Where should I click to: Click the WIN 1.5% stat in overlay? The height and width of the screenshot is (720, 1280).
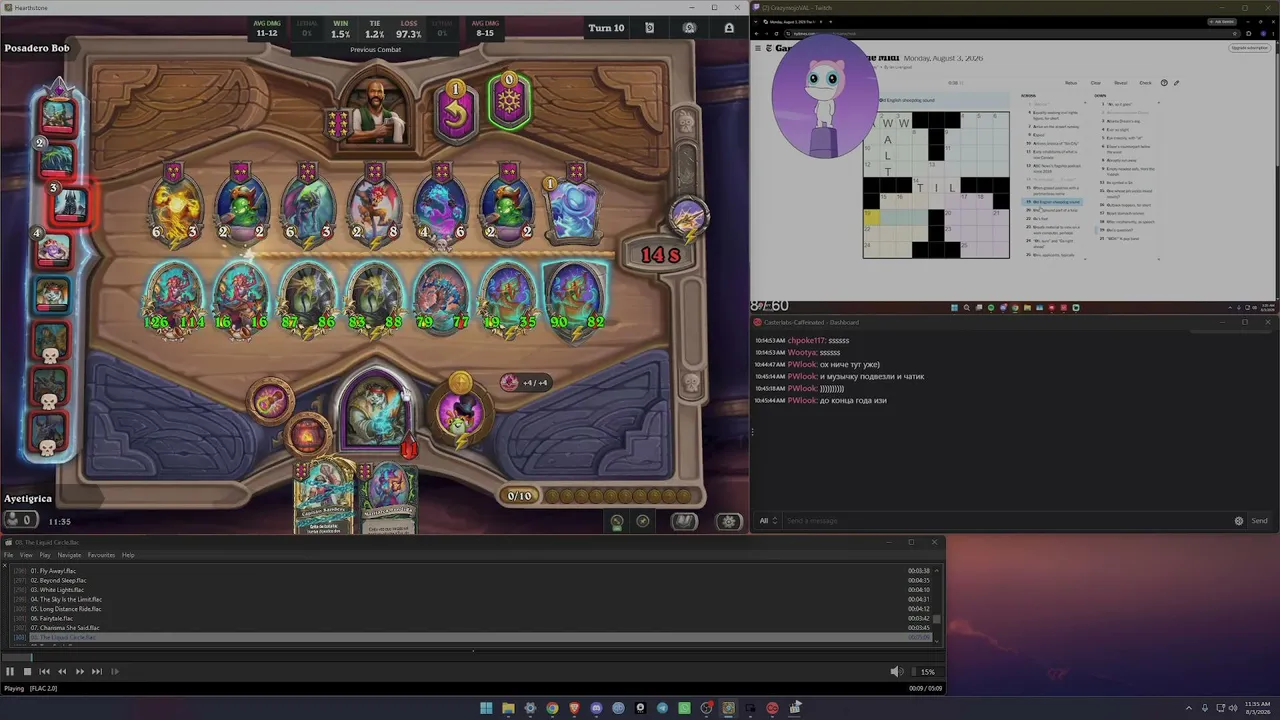tap(341, 29)
